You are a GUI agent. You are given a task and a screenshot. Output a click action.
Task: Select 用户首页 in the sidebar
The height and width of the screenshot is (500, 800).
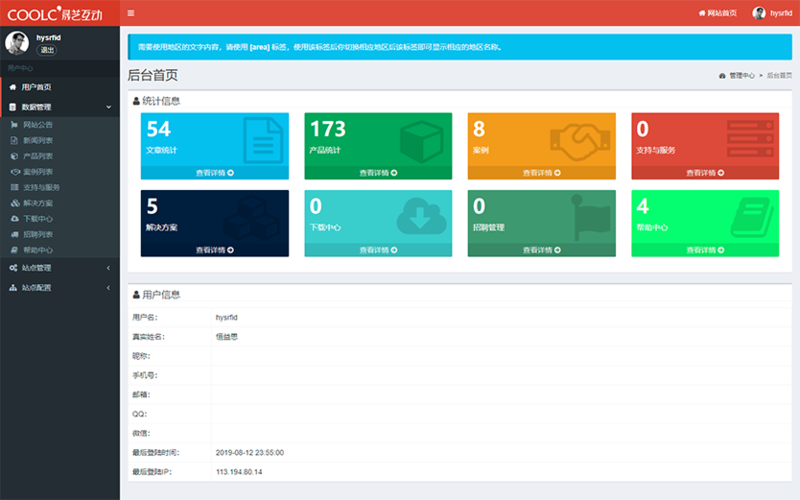pyautogui.click(x=36, y=87)
